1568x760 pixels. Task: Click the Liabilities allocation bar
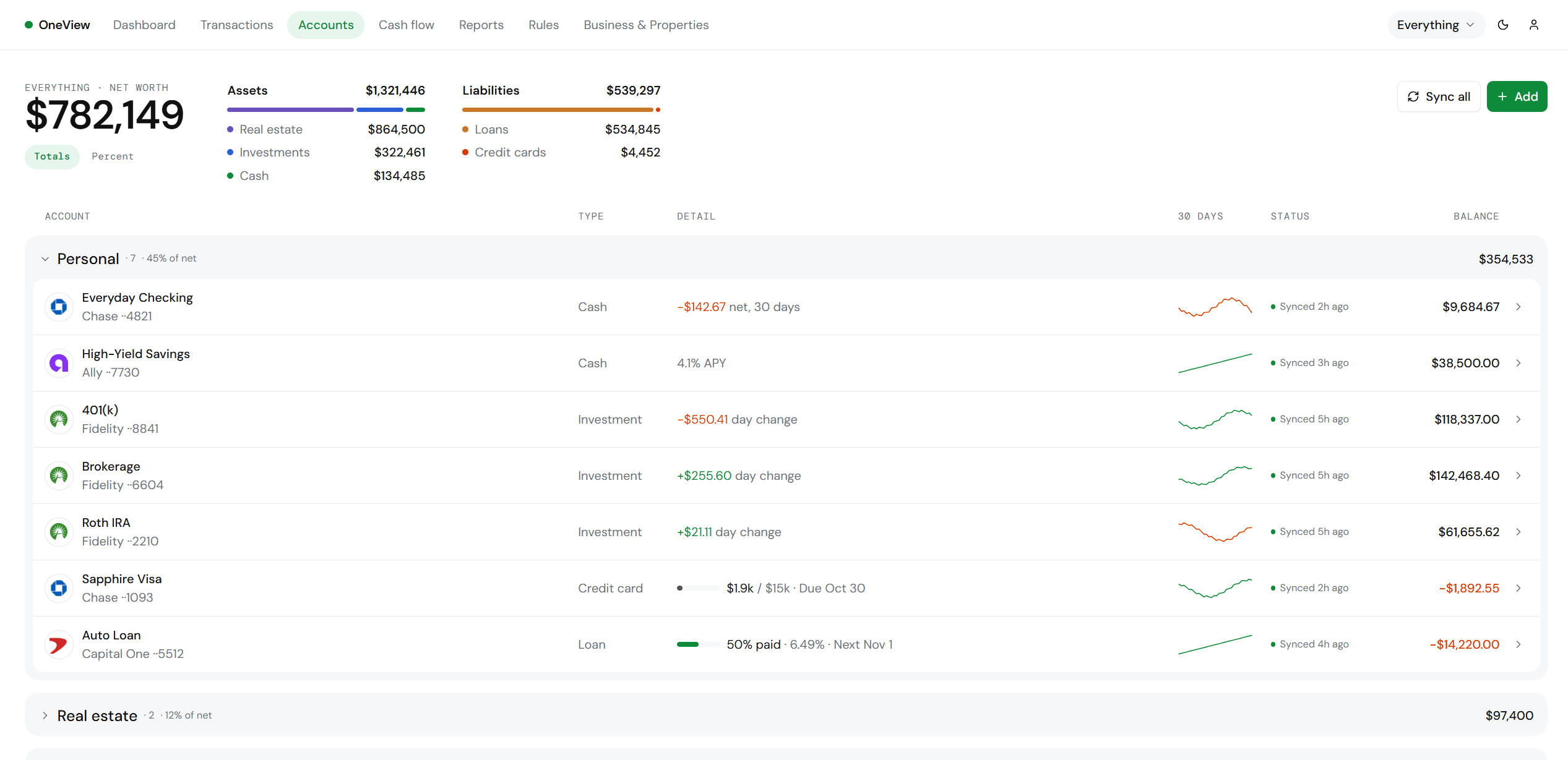[x=561, y=109]
